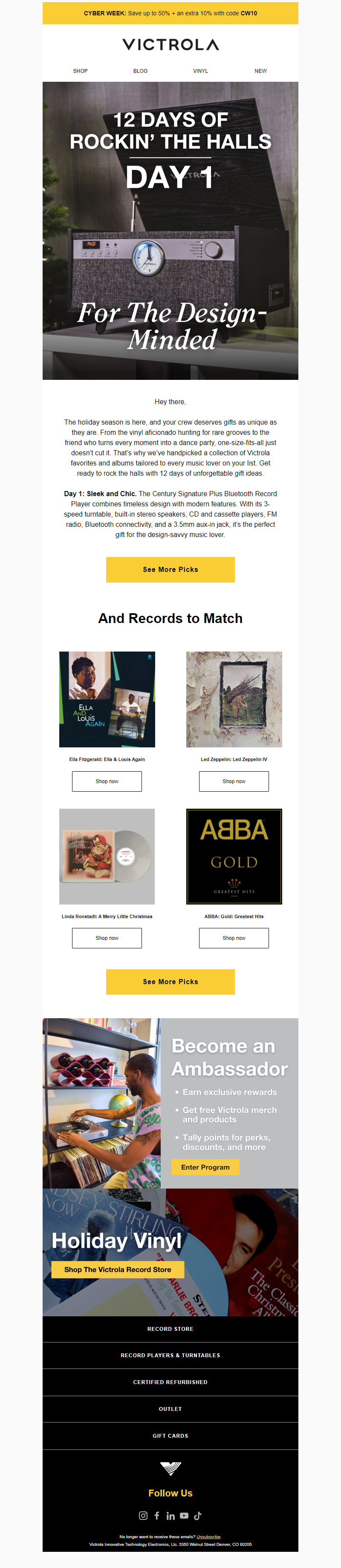The width and height of the screenshot is (341, 1568).
Task: Click Shop The Victrola Record Store button
Action: pos(118,1269)
